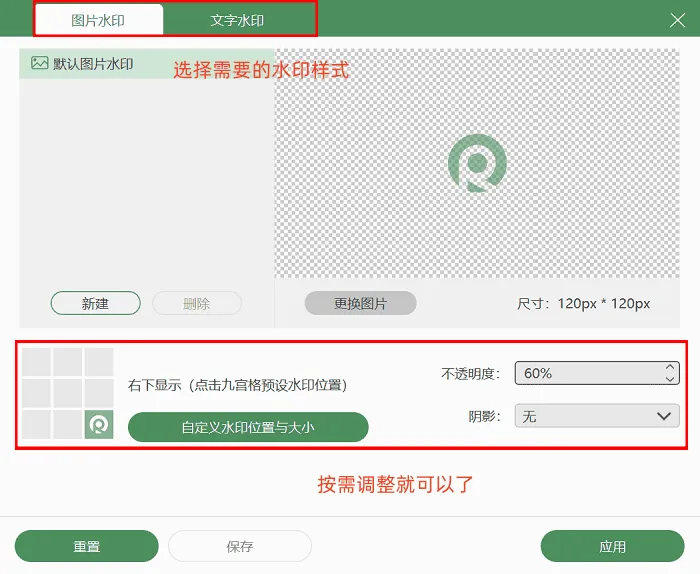
Task: Click the 不透明度 label
Action: 471,374
